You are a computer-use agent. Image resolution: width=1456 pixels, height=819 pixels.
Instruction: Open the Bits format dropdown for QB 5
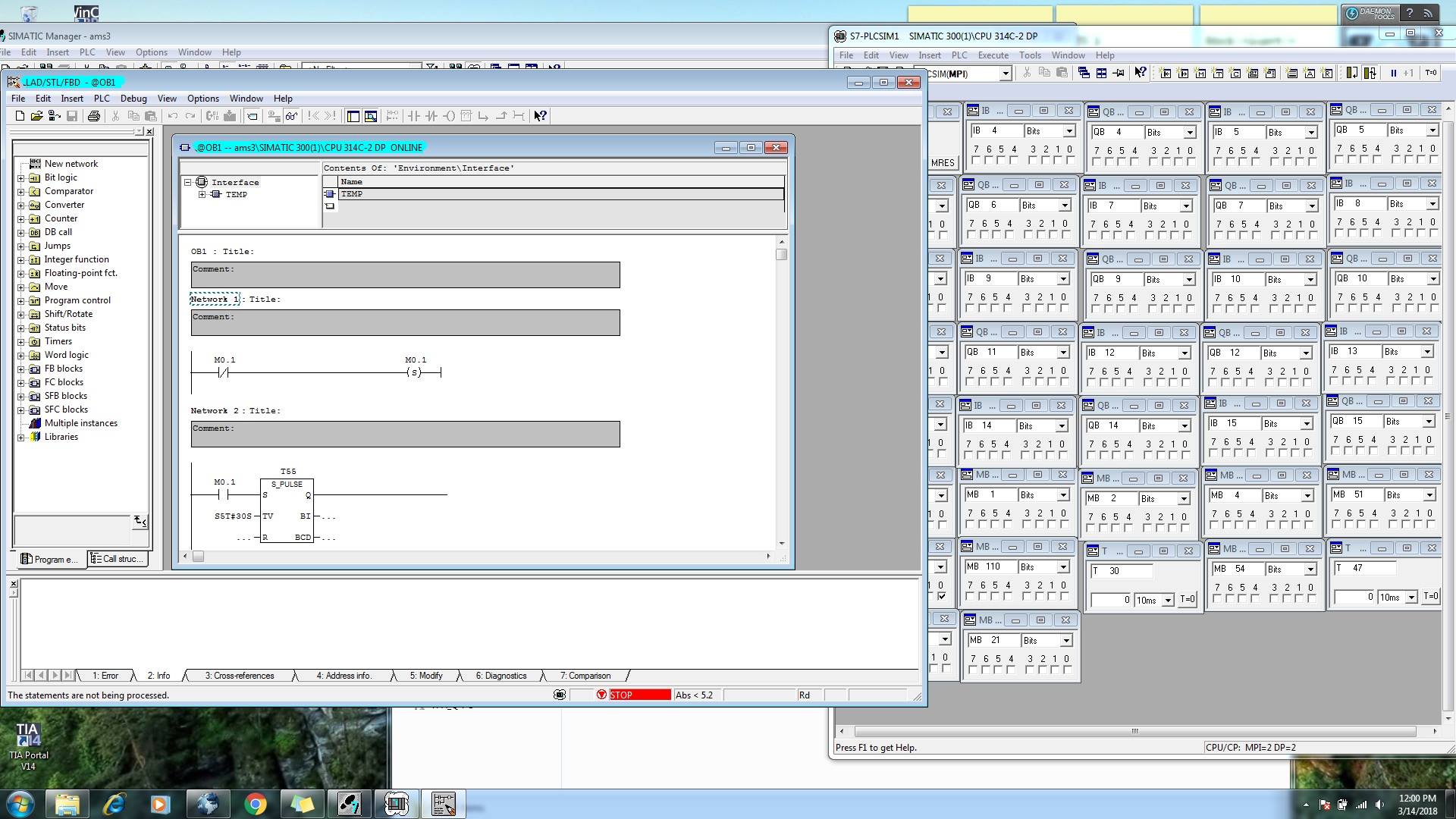coord(1432,130)
